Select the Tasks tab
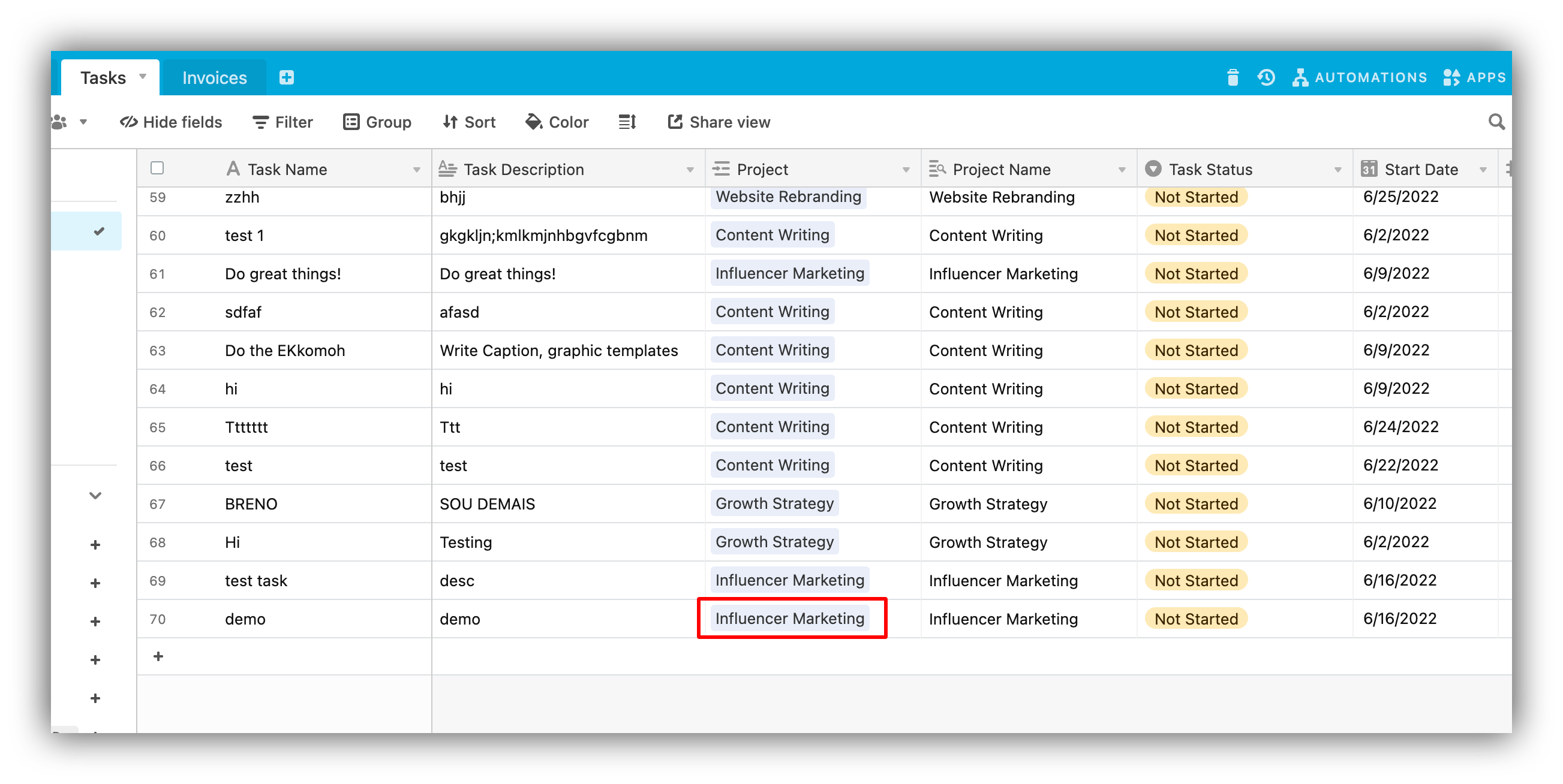1563x784 pixels. 103,77
